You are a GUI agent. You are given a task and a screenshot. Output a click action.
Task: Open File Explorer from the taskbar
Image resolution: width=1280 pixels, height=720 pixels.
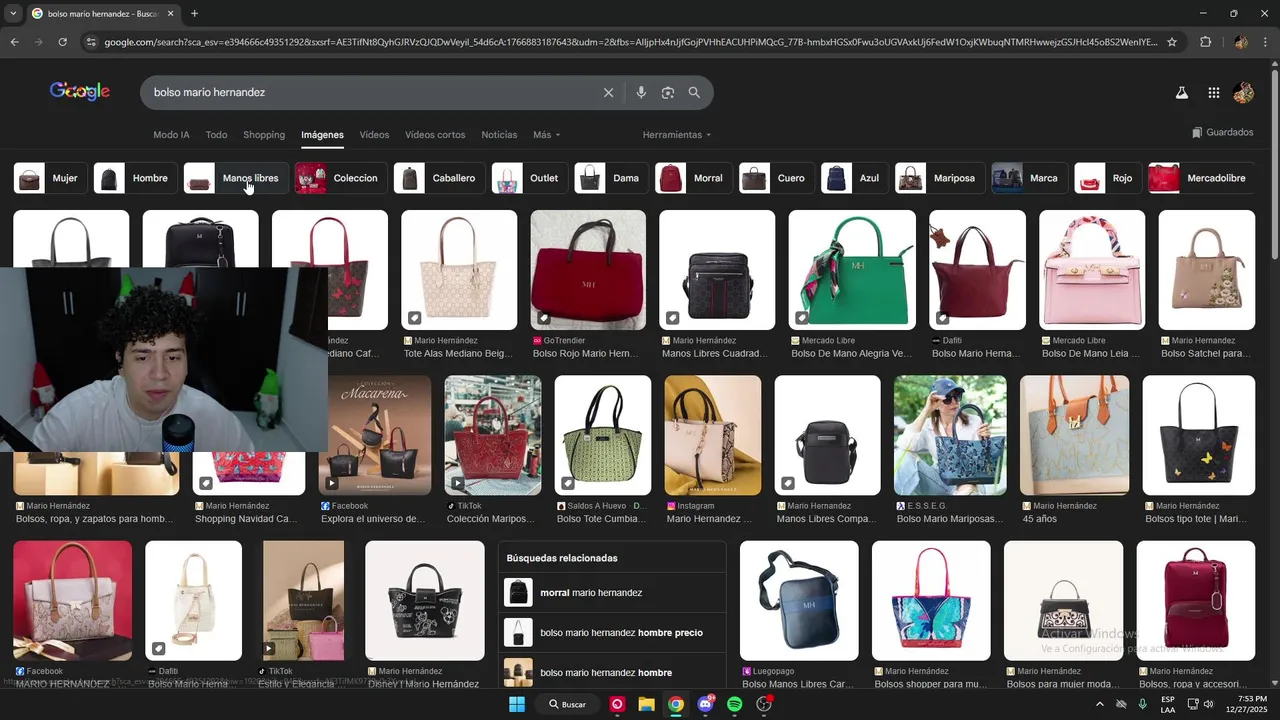point(647,704)
